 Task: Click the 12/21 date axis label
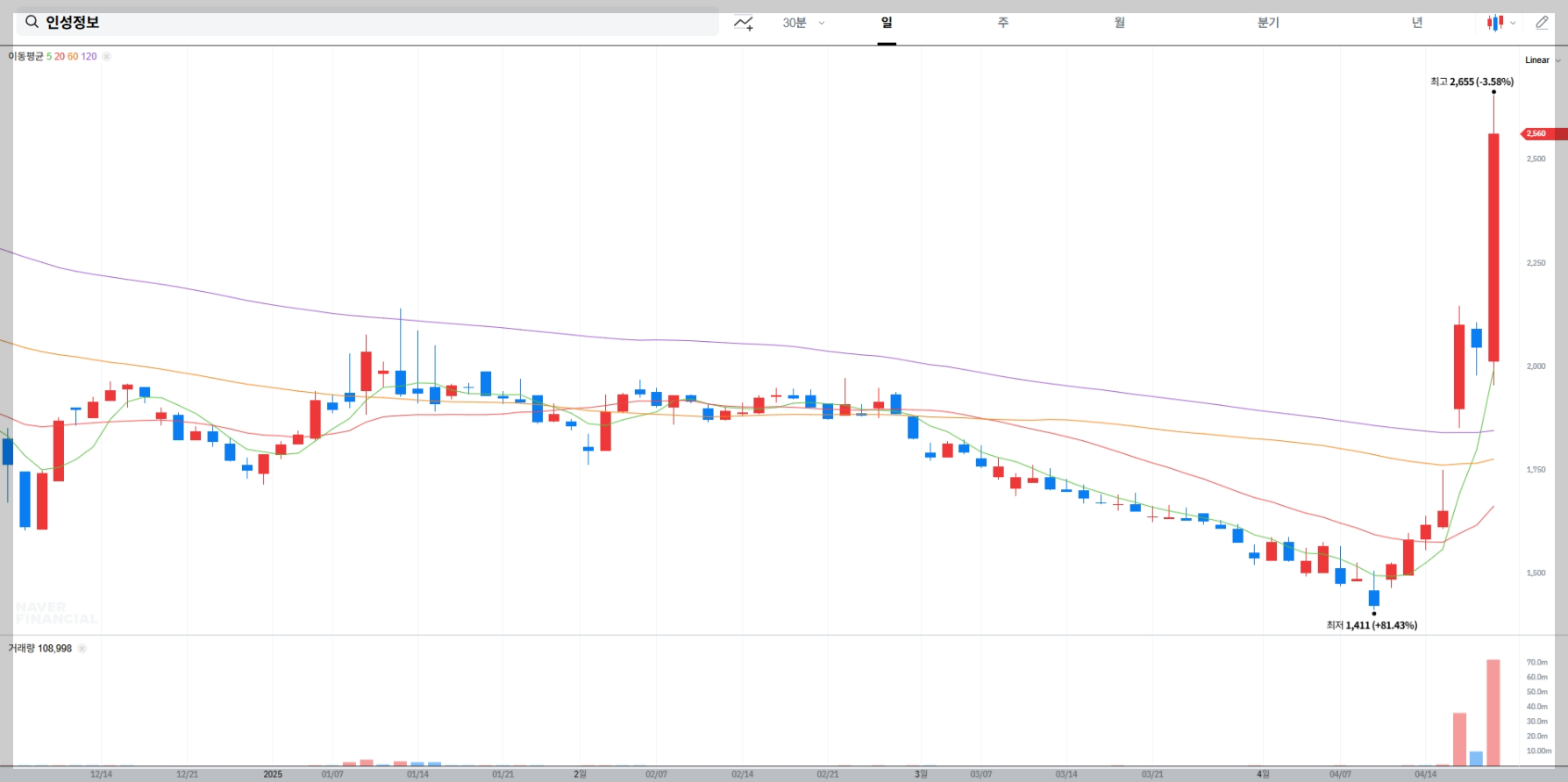(187, 774)
